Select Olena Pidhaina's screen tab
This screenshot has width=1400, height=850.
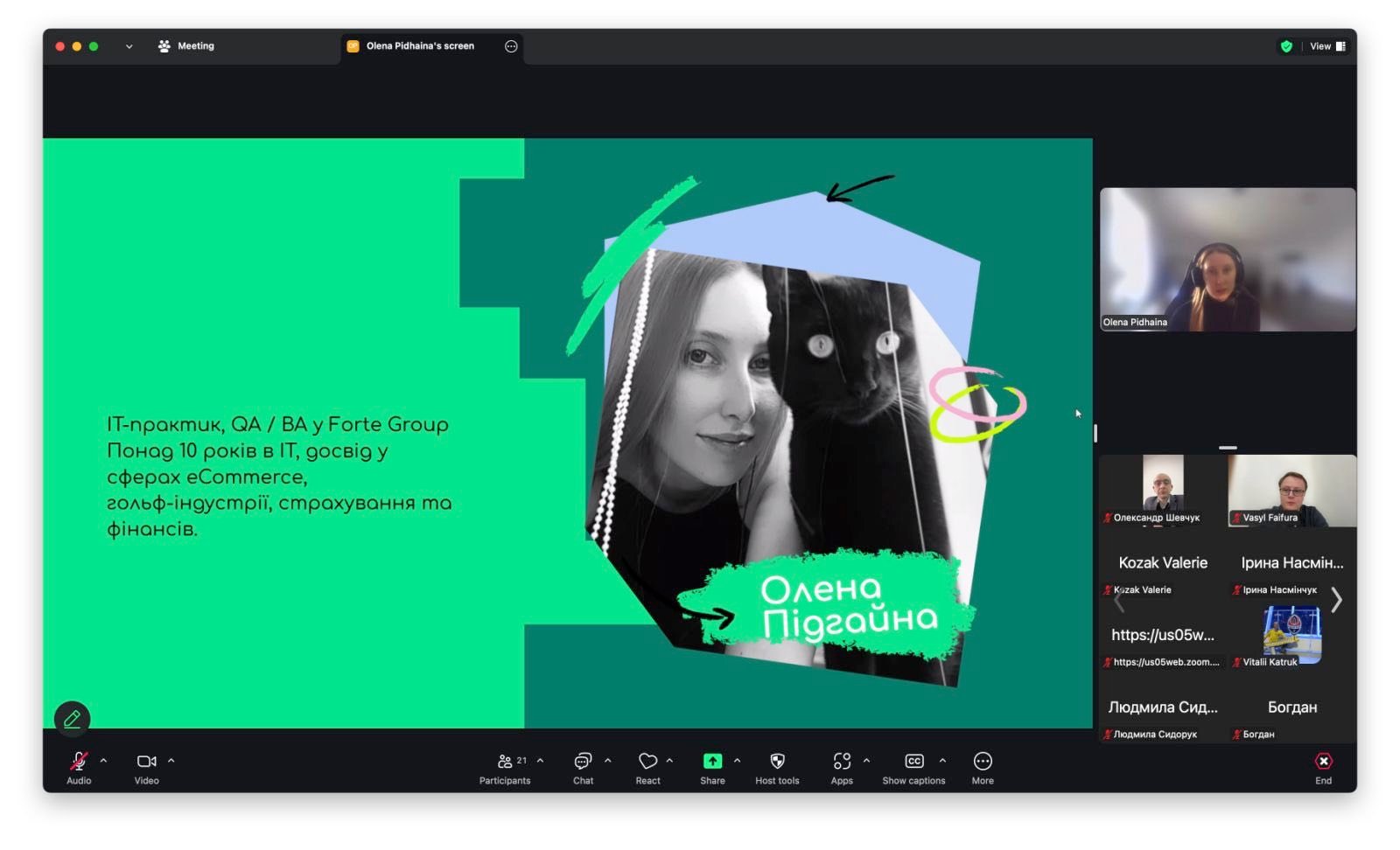[x=419, y=46]
